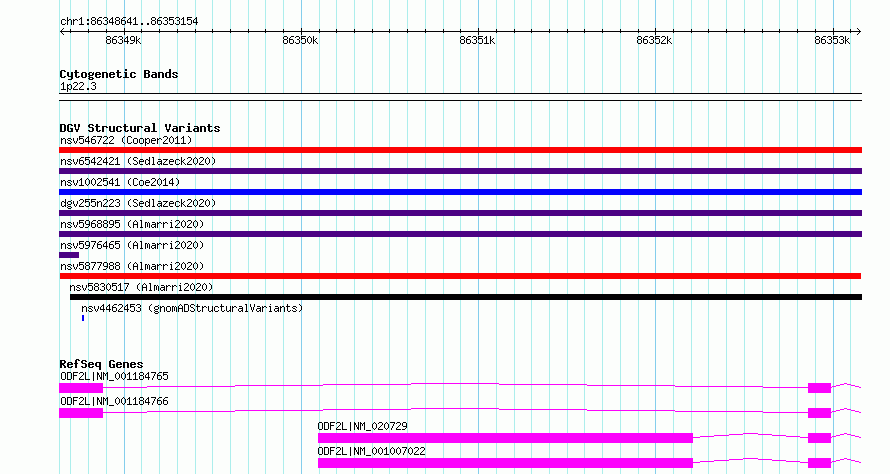The height and width of the screenshot is (474, 890).
Task: Click the blue nsv1002541 variant bar
Action: (460, 192)
